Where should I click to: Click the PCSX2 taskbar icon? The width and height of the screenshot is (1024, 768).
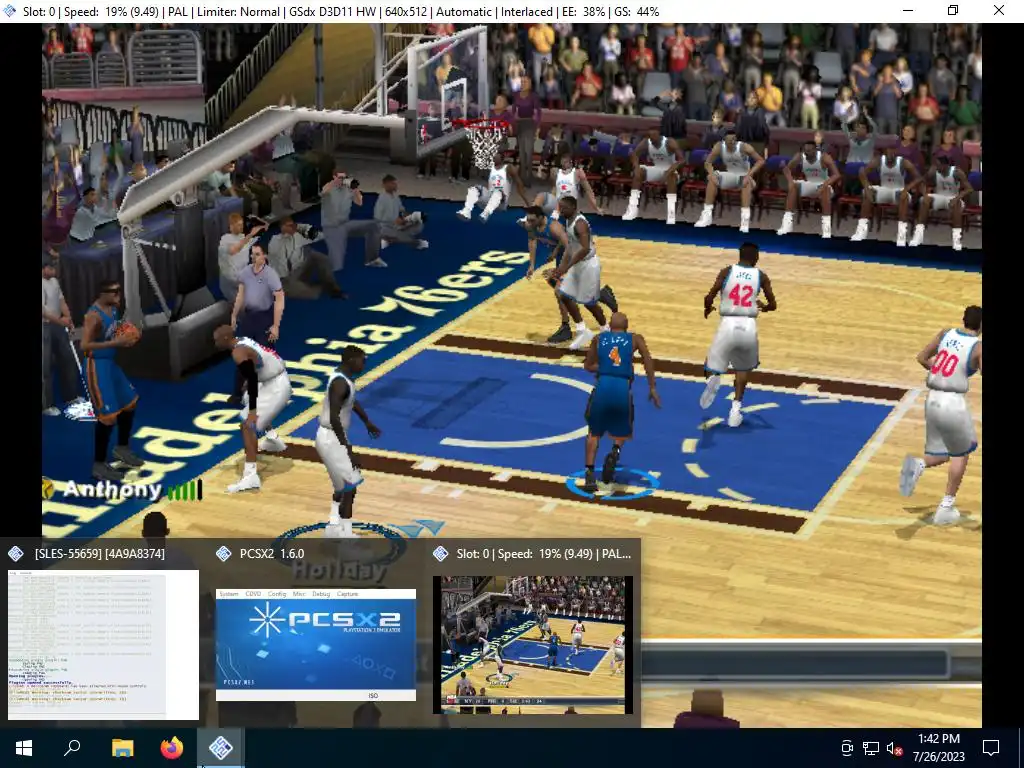(221, 748)
